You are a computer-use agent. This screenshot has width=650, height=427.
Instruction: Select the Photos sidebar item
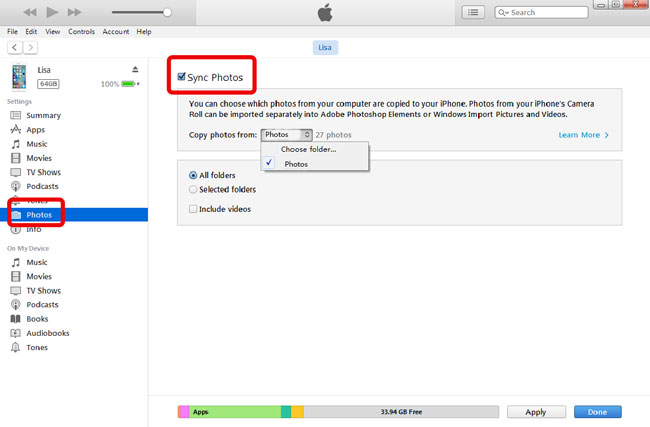[74, 215]
